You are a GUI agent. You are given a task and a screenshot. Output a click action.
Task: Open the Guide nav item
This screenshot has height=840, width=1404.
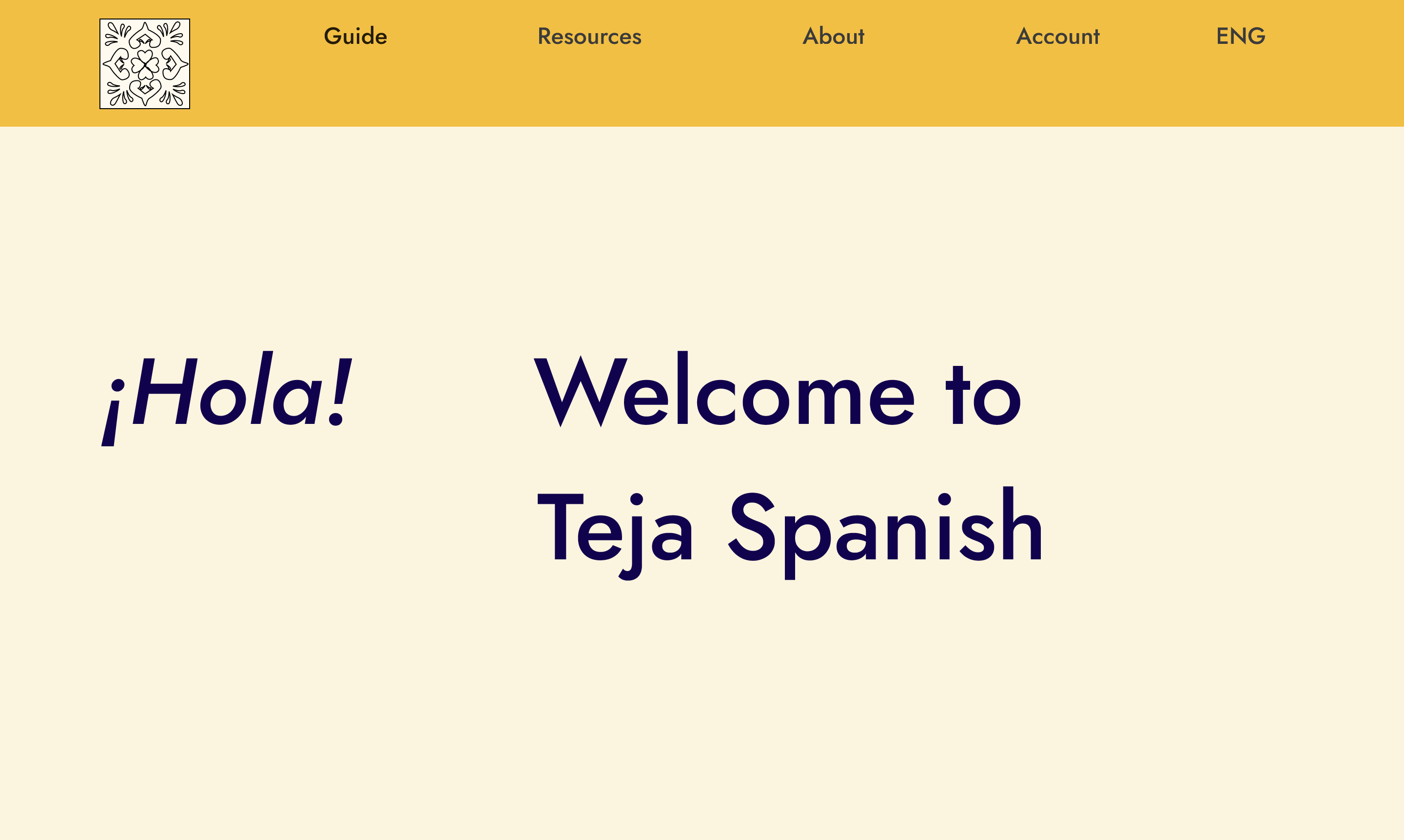click(x=355, y=36)
